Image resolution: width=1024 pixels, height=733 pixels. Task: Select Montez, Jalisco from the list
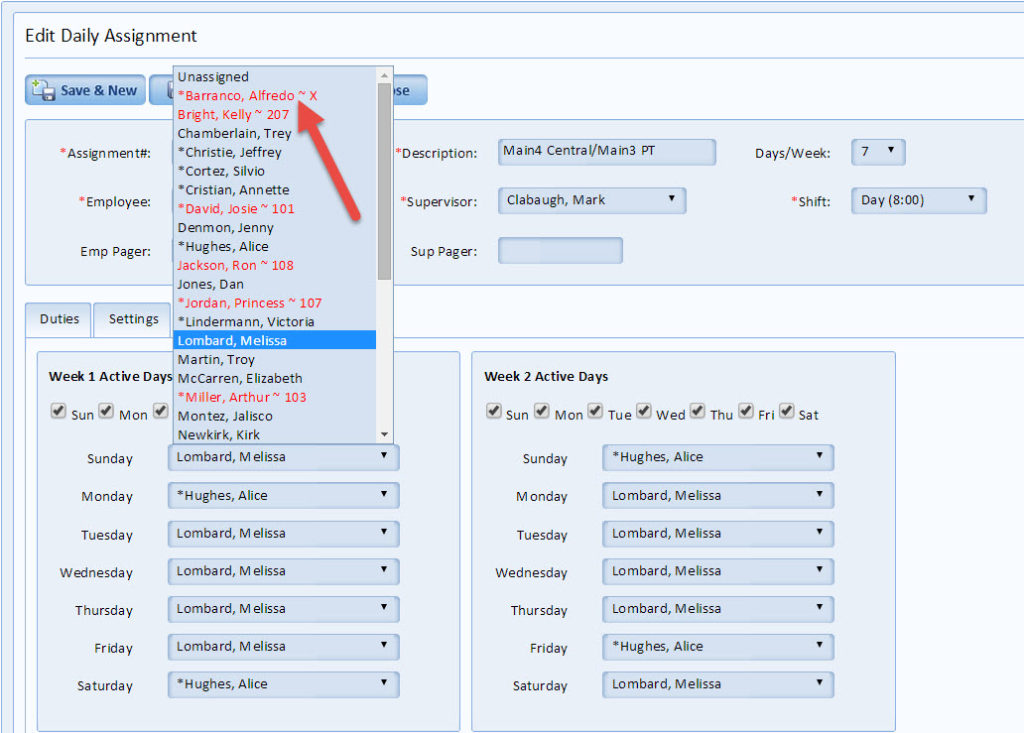pyautogui.click(x=274, y=416)
